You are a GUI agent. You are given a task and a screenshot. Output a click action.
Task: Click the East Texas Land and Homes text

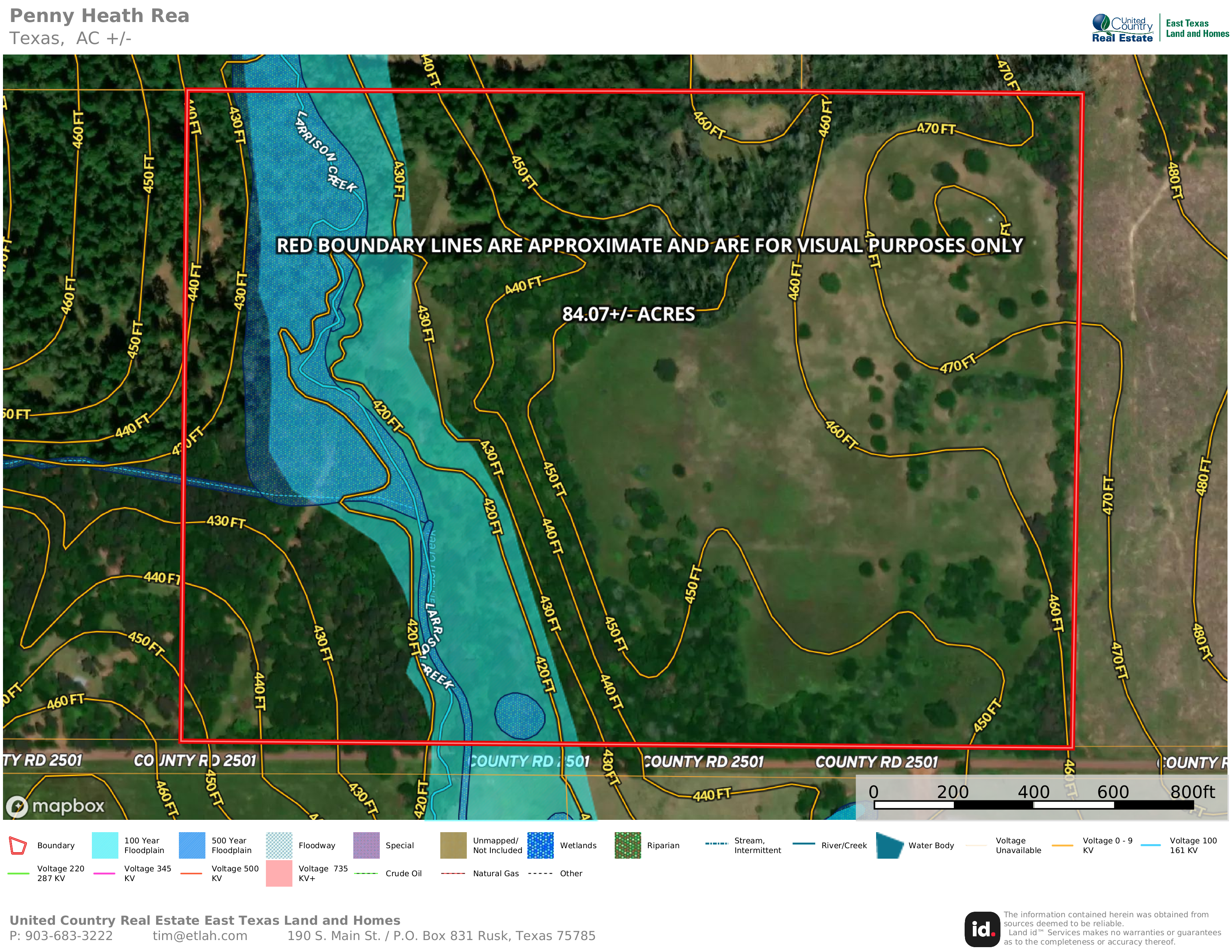pos(1197,29)
